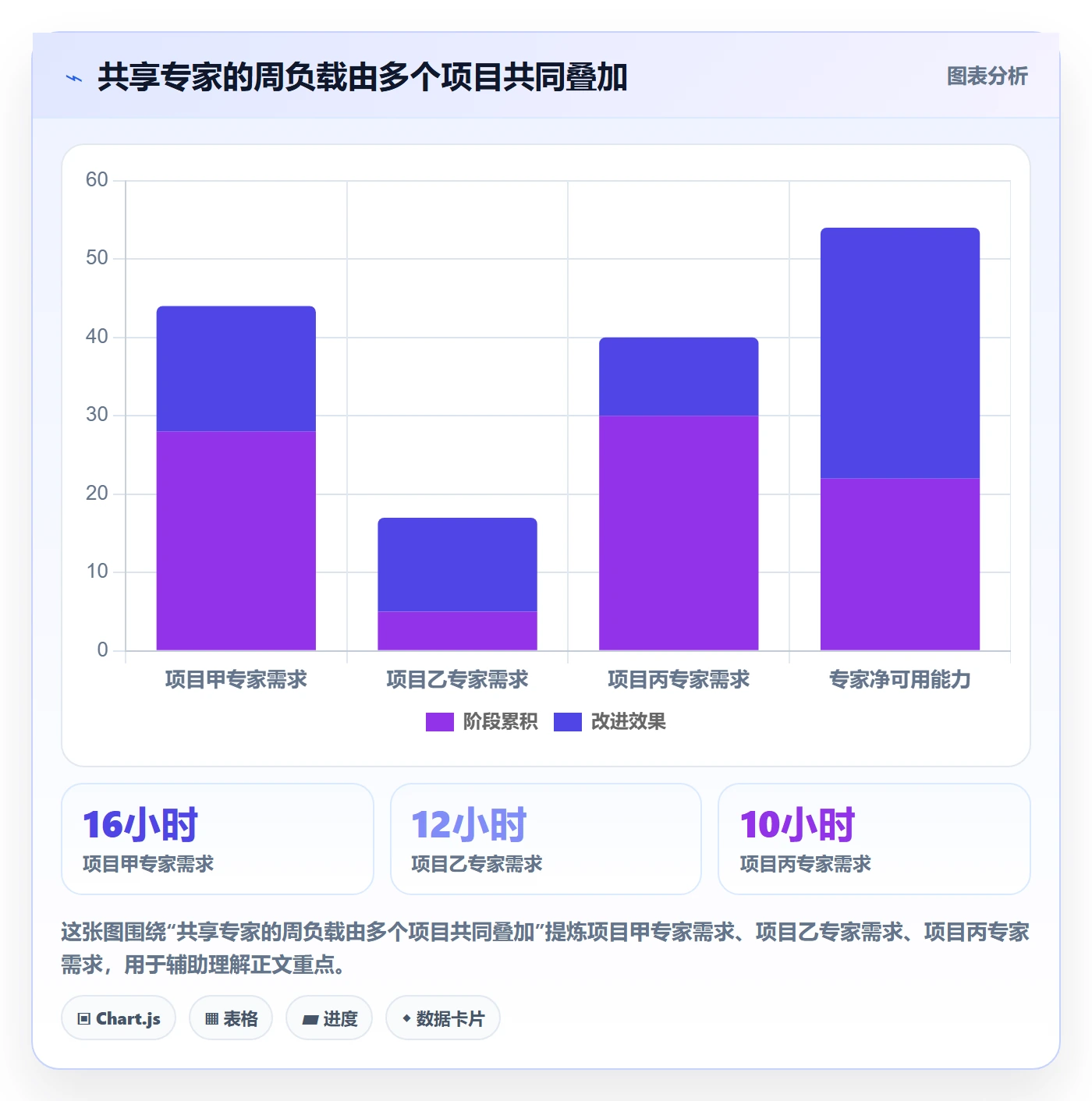Click the 图表分析 label in header
The image size is (1092, 1101).
(987, 76)
